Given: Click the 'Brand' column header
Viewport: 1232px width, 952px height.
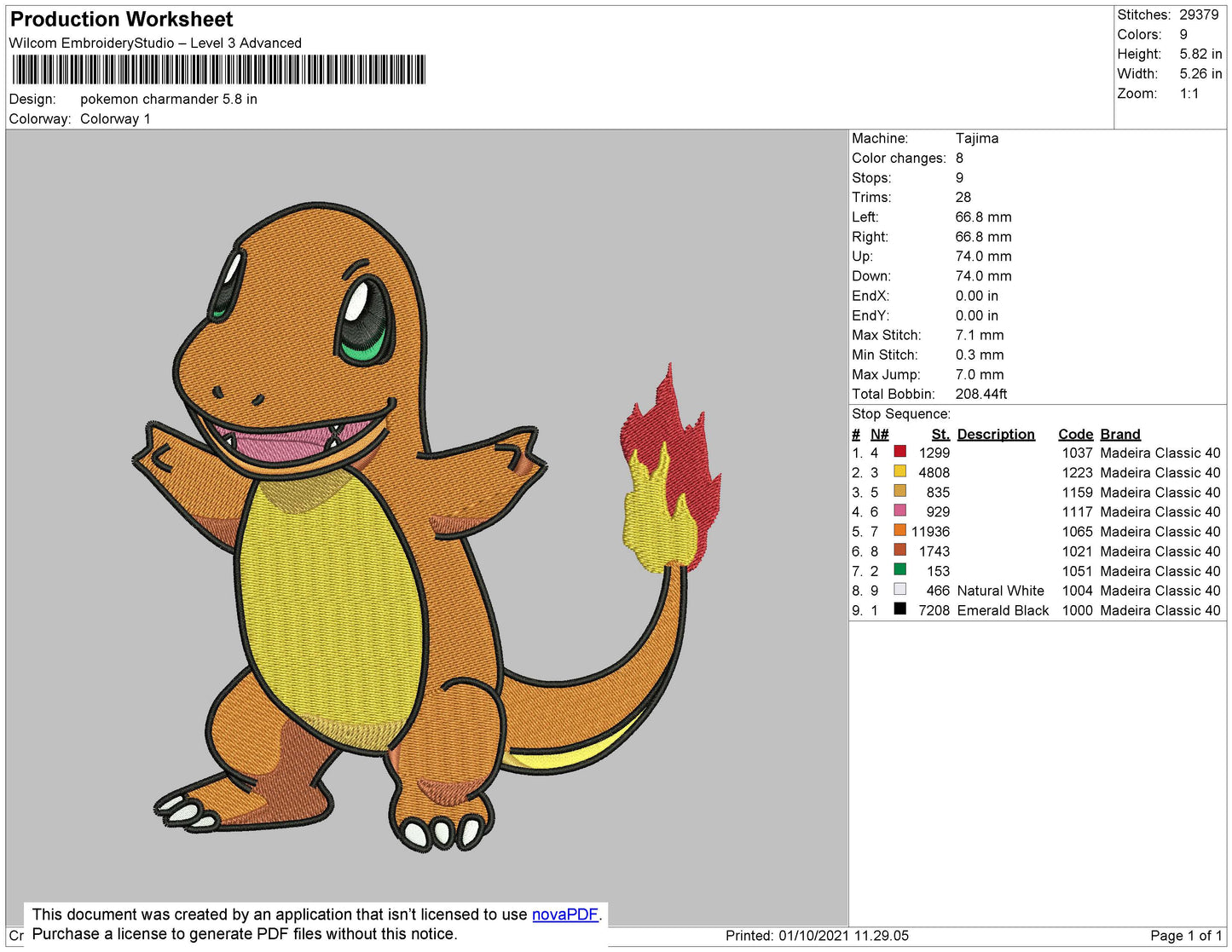Looking at the screenshot, I should click(1120, 434).
